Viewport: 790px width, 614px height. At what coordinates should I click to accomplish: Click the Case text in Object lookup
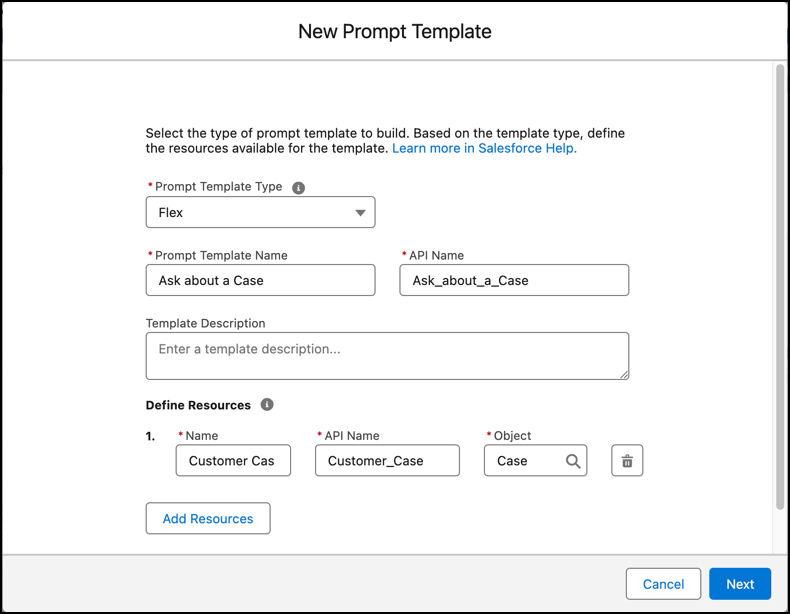point(513,461)
